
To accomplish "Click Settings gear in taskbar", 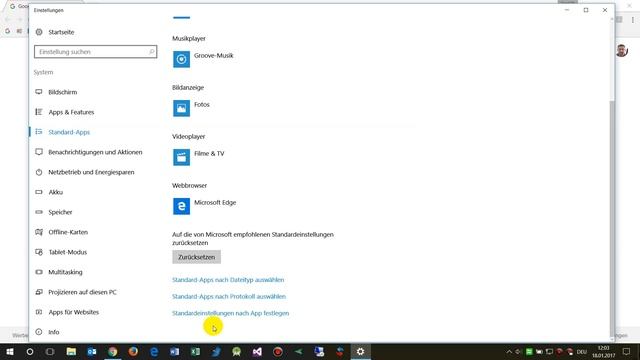I will coord(360,351).
